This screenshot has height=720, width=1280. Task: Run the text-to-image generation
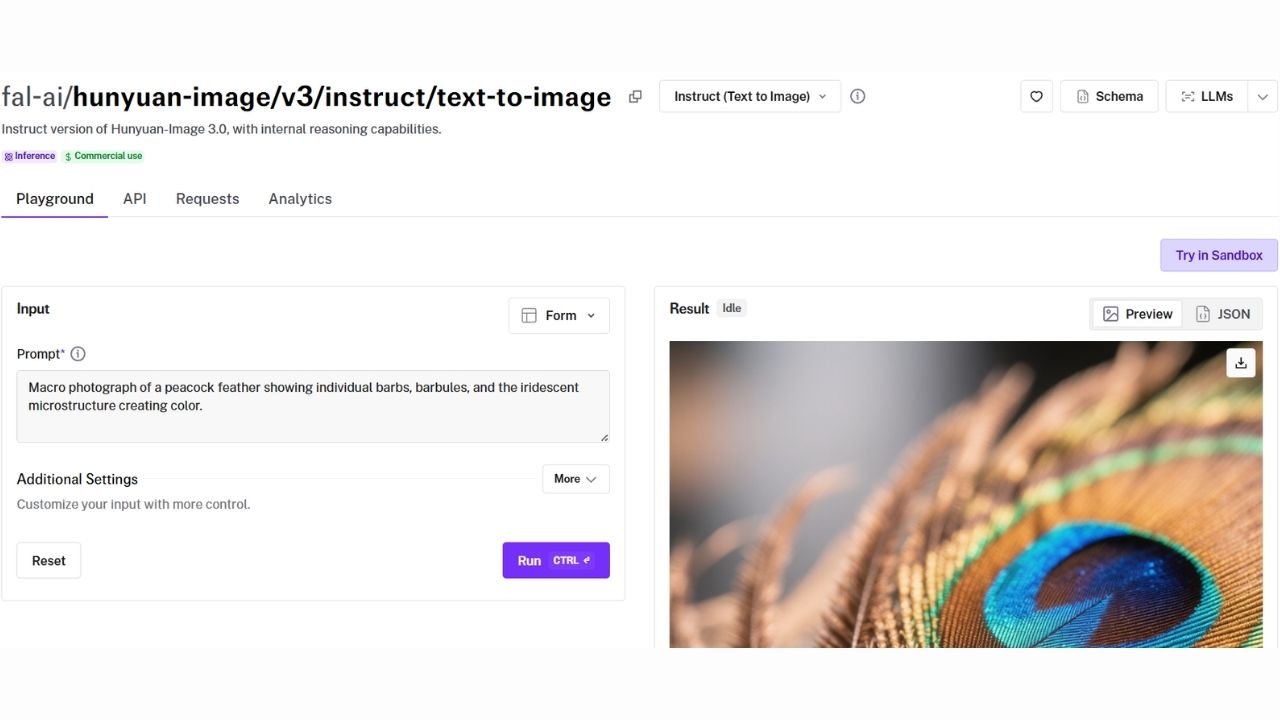[556, 560]
